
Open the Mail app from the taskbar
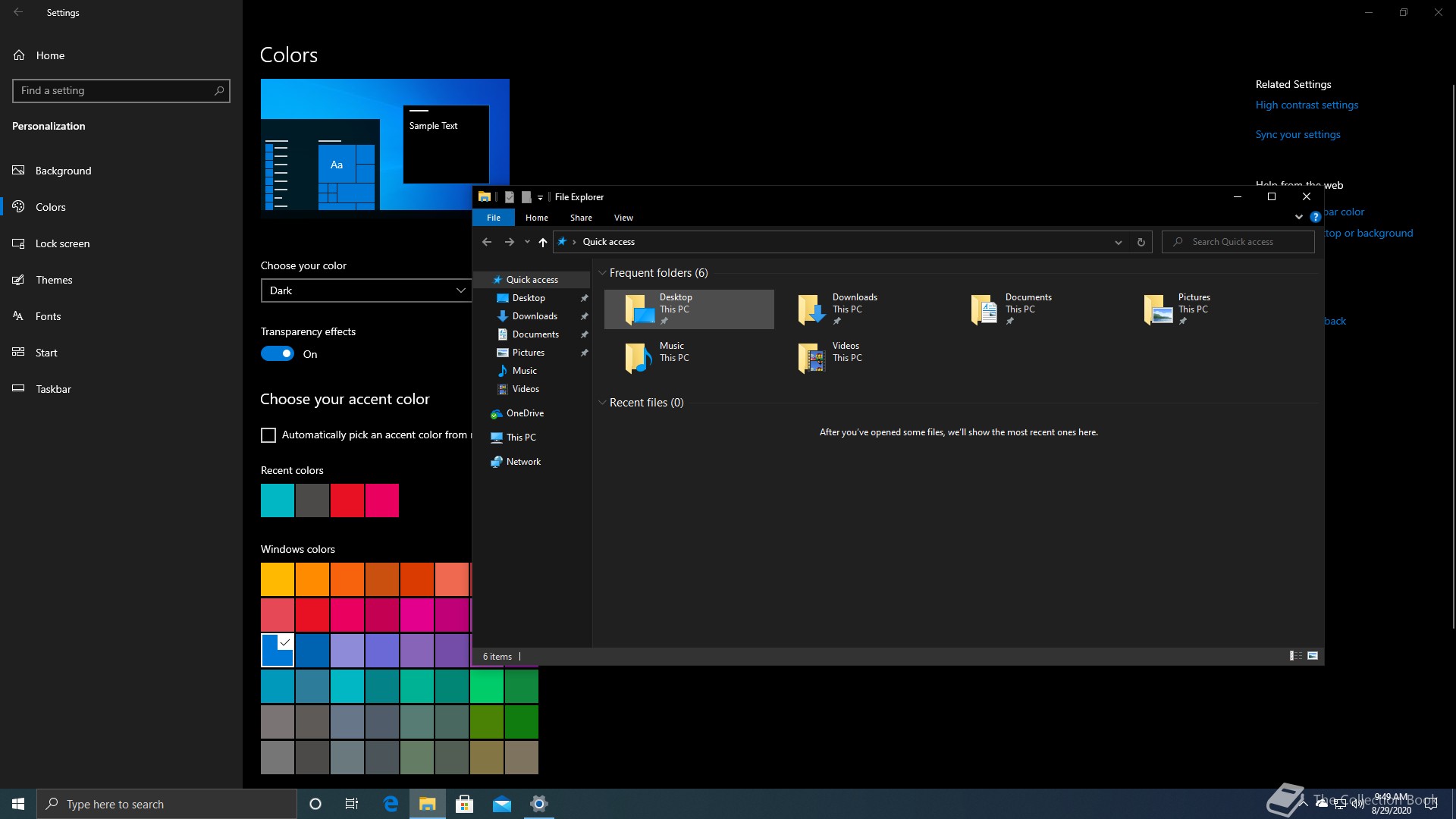[502, 804]
